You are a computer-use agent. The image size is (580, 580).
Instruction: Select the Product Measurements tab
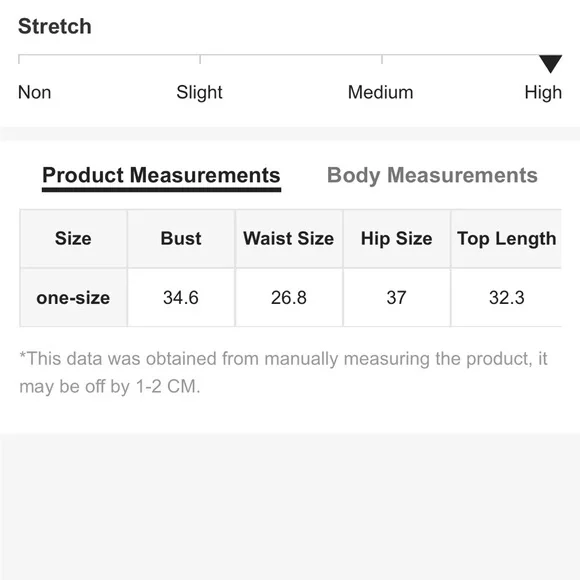coord(161,175)
